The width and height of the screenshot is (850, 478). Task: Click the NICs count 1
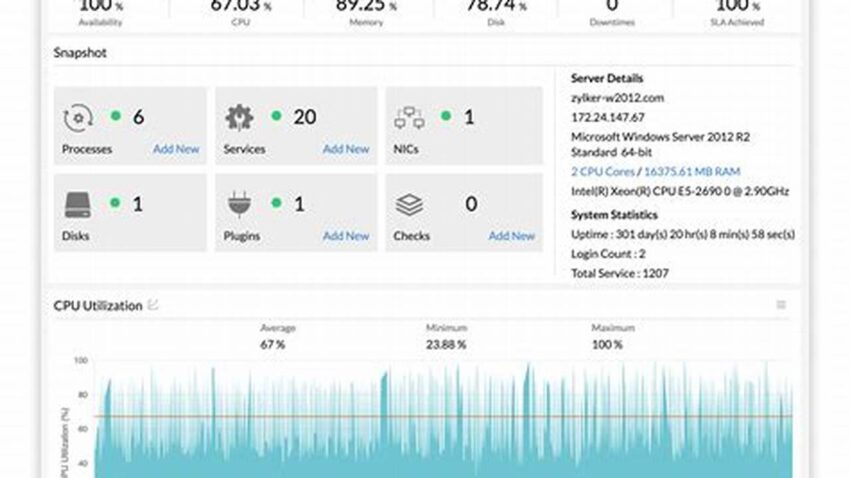[469, 117]
